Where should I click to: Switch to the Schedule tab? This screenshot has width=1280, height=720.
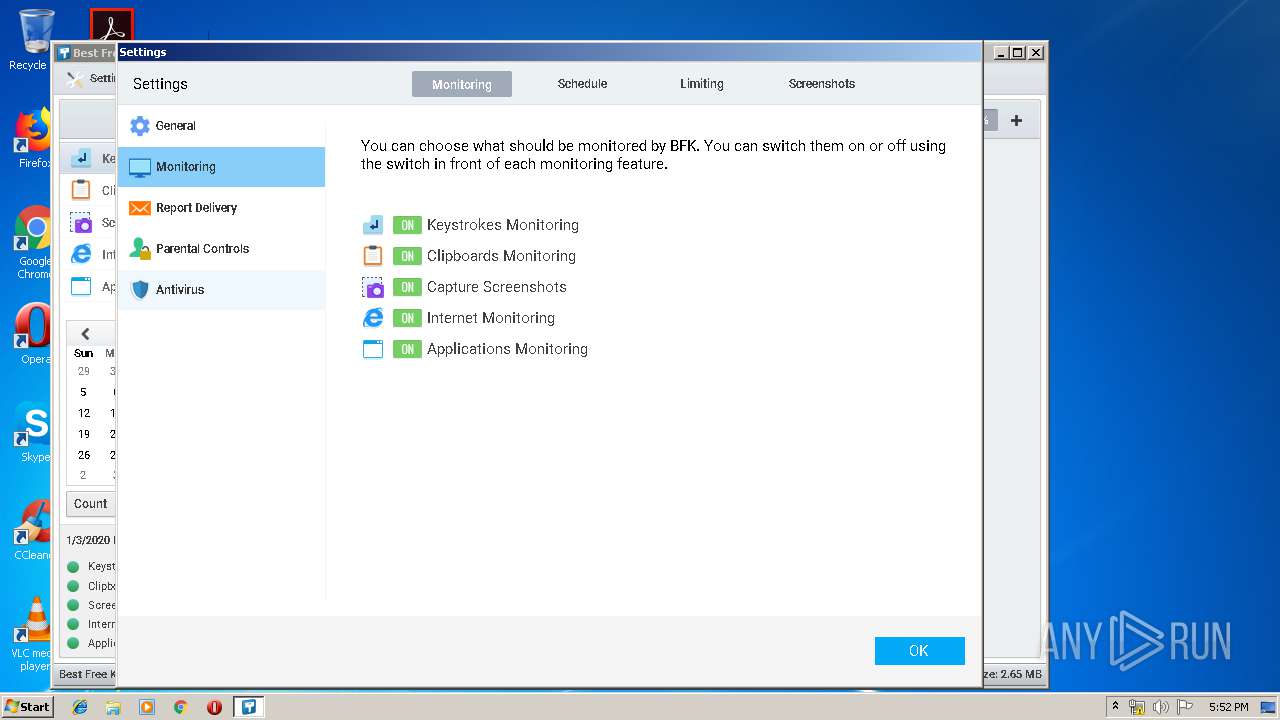582,84
